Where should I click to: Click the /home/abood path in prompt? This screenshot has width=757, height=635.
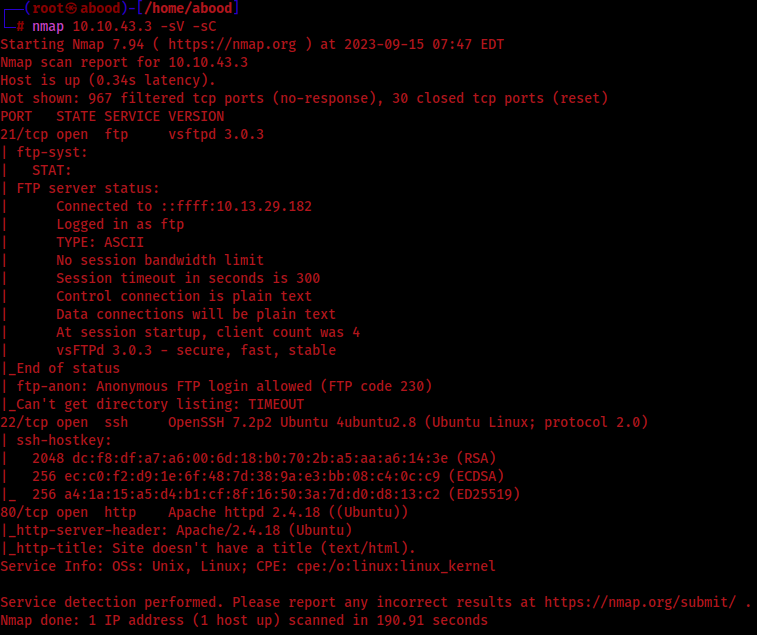(188, 8)
